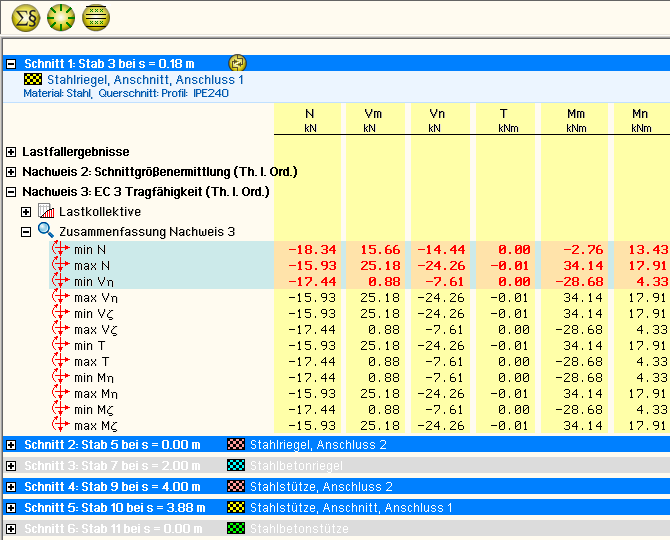Viewport: 670px width, 540px height.
Task: Collapse Nachweis 3: EC 3 Tragfähigkeit
Action: tap(11, 192)
